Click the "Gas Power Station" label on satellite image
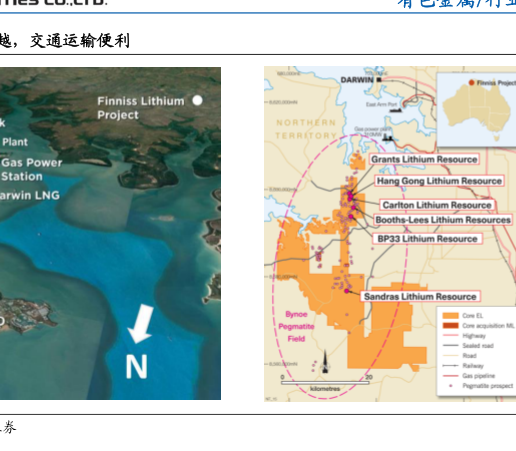The width and height of the screenshot is (516, 451). (32, 169)
